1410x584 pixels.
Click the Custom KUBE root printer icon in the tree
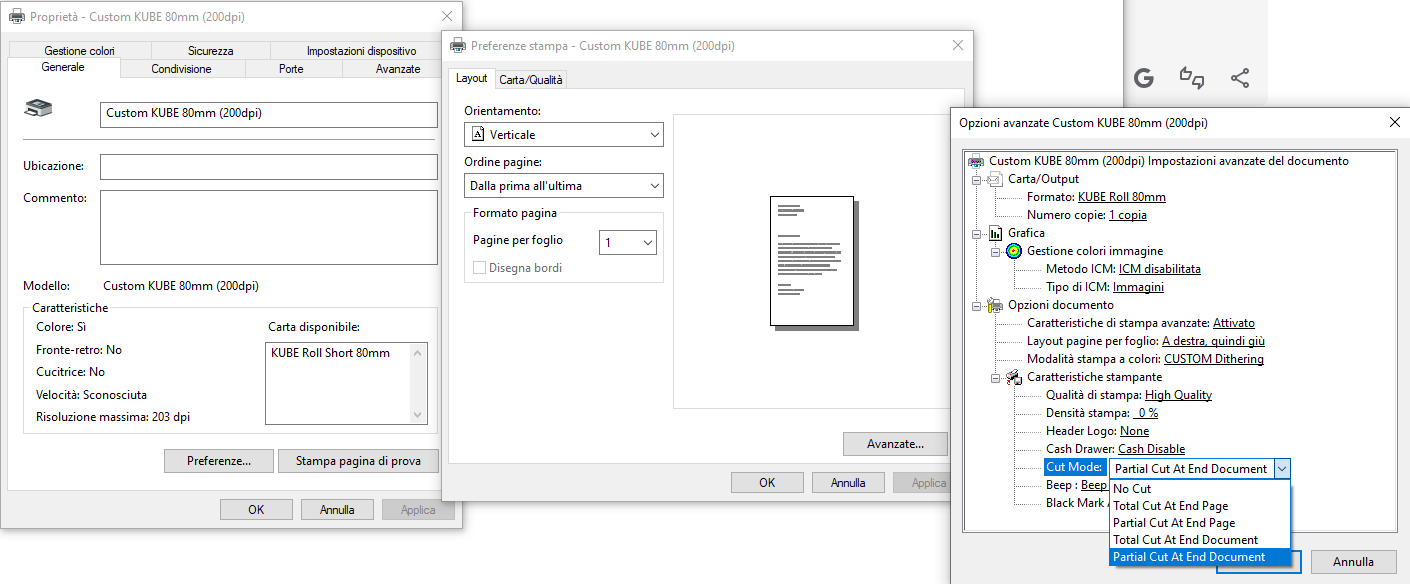[x=976, y=161]
